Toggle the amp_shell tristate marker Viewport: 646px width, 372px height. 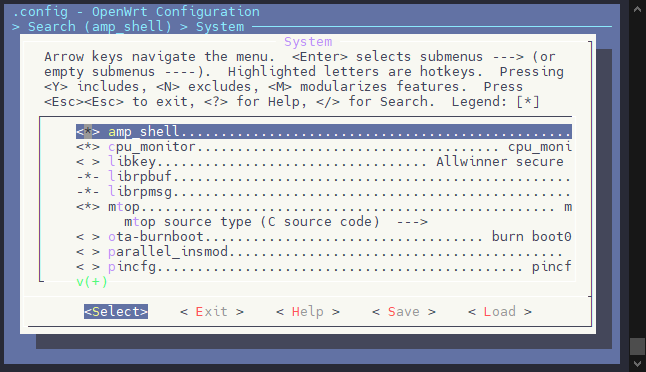coord(88,132)
